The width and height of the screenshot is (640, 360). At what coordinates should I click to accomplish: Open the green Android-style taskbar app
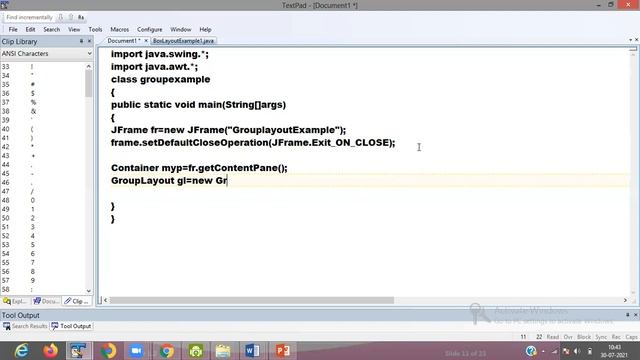coord(196,351)
